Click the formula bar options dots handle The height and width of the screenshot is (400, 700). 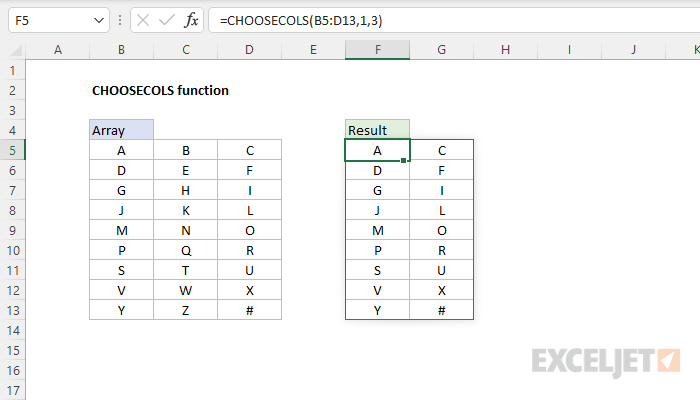[x=120, y=20]
